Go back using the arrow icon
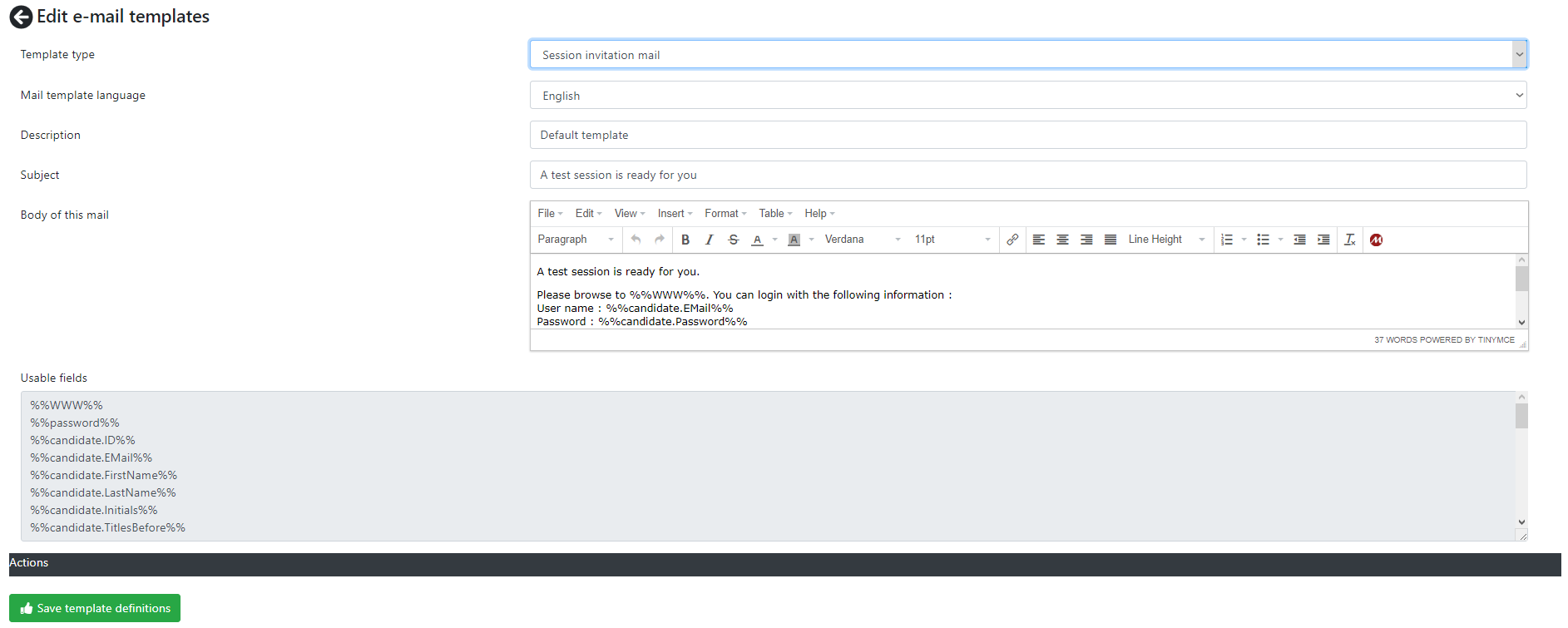 (x=21, y=17)
